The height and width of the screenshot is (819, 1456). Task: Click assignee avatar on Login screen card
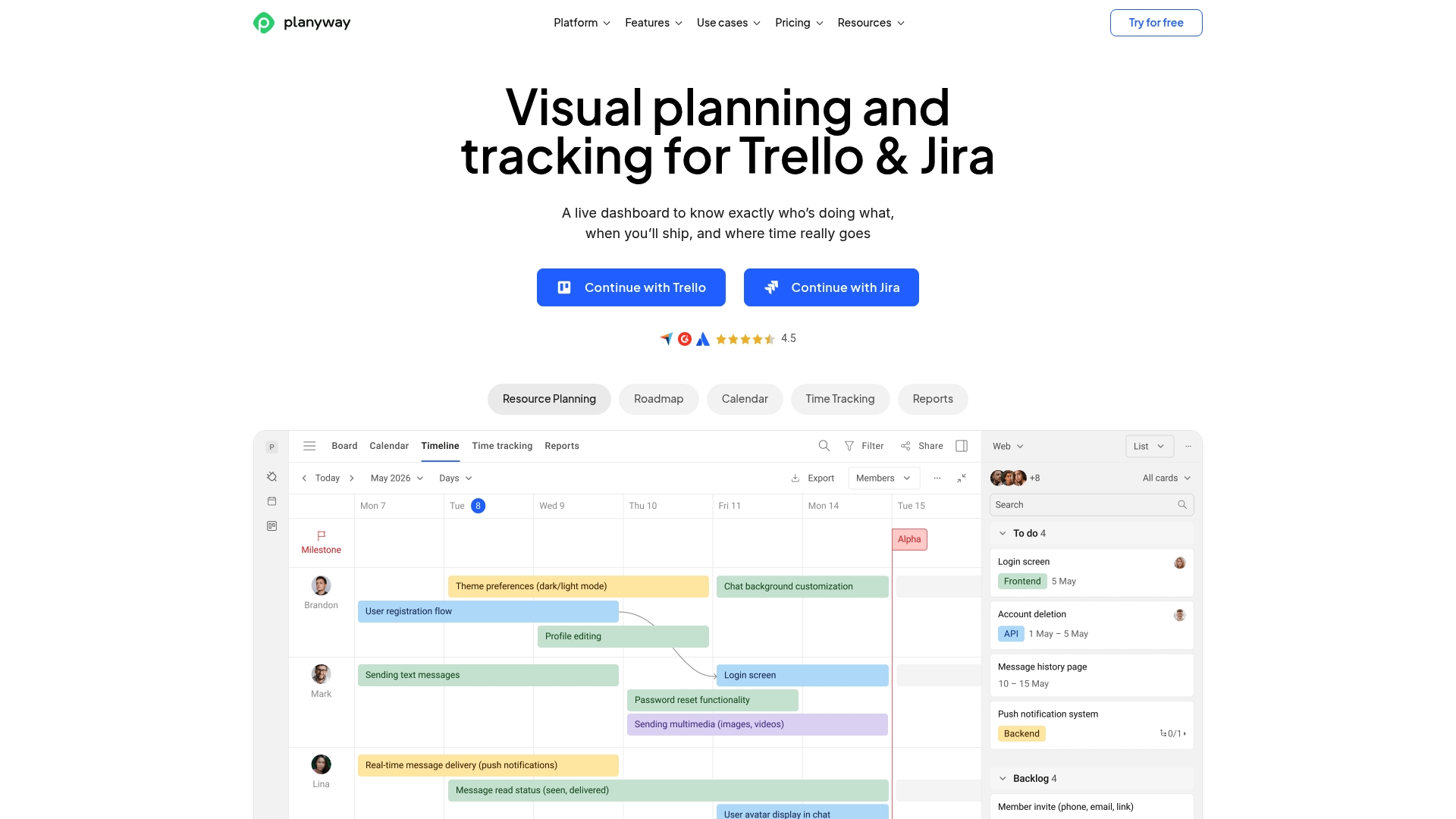pyautogui.click(x=1180, y=563)
